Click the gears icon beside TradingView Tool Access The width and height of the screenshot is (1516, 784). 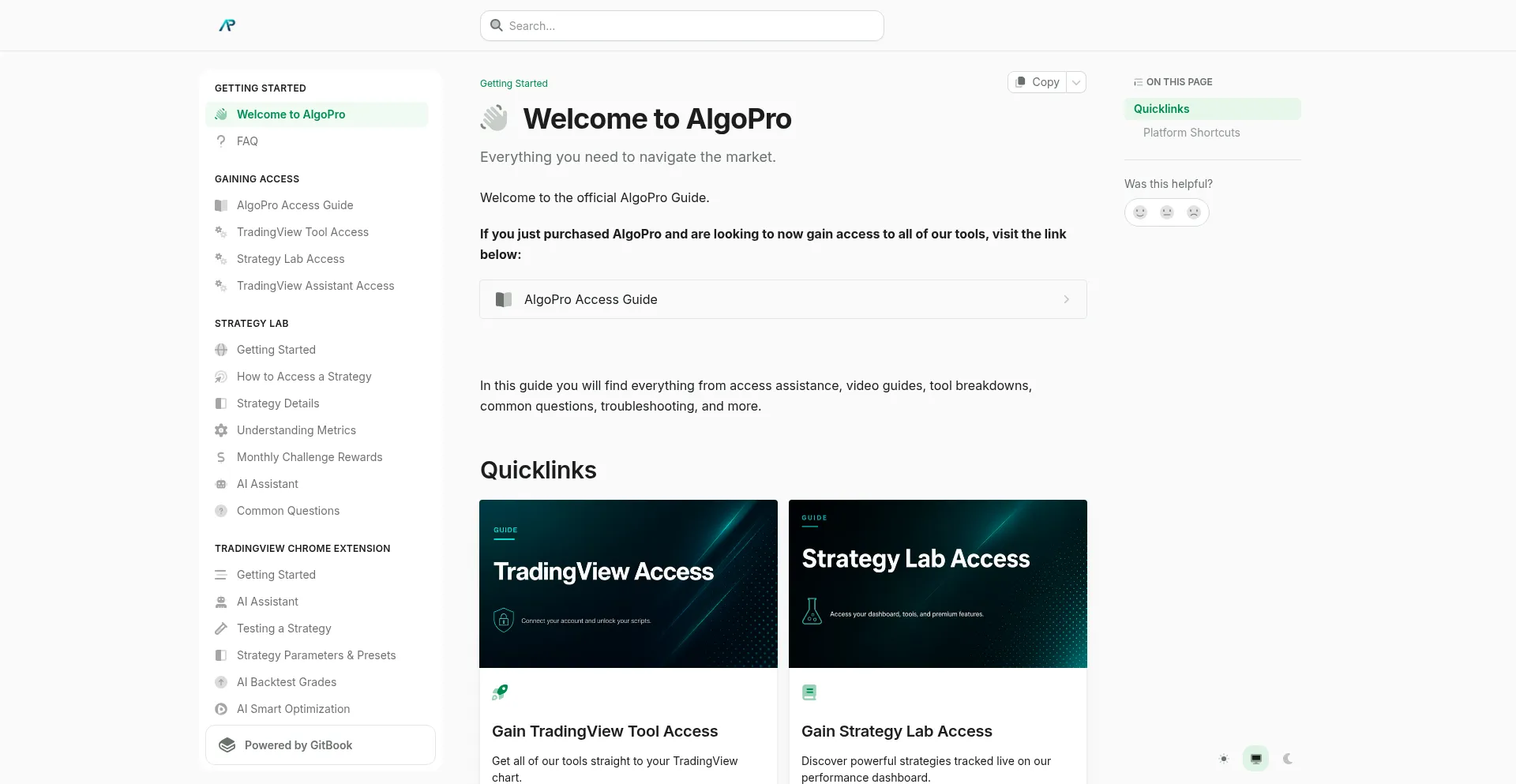[221, 232]
